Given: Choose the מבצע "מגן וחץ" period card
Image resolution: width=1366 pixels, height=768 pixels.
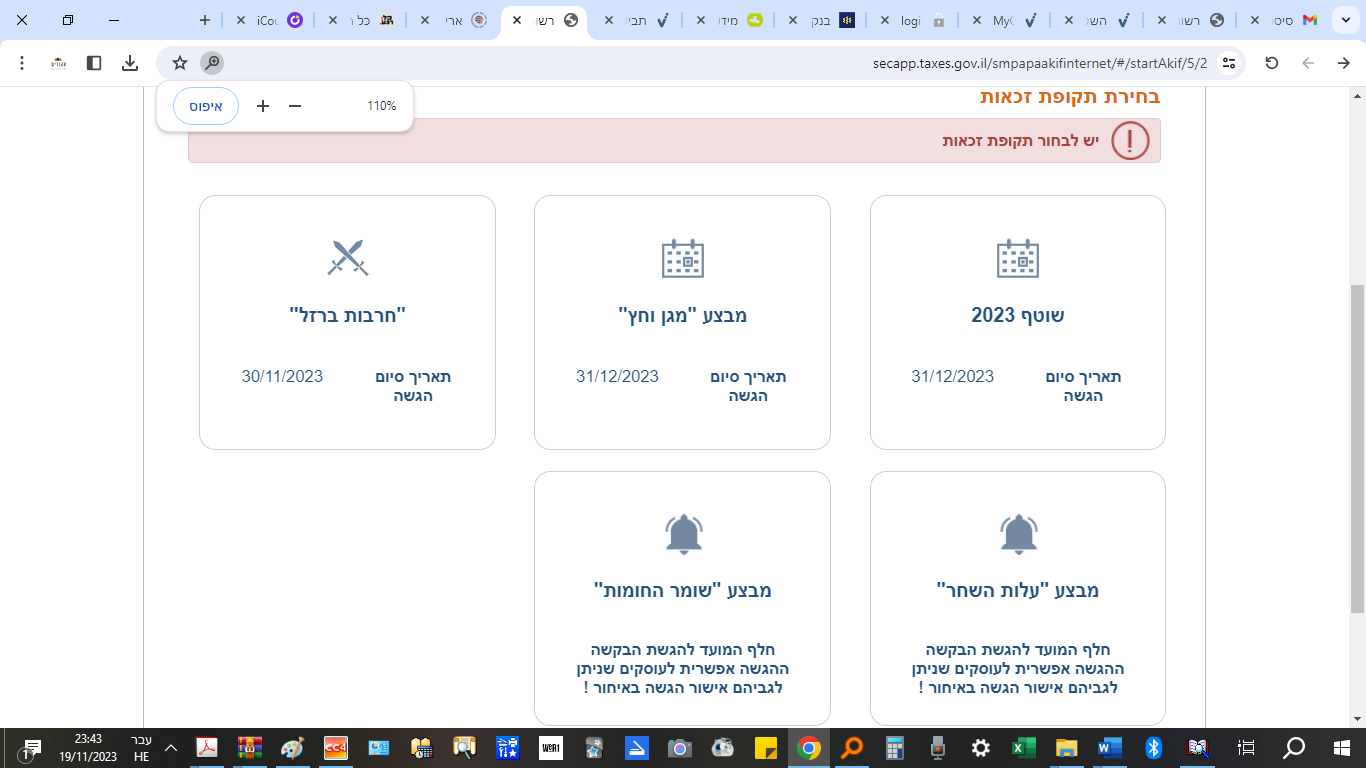Looking at the screenshot, I should coord(682,322).
